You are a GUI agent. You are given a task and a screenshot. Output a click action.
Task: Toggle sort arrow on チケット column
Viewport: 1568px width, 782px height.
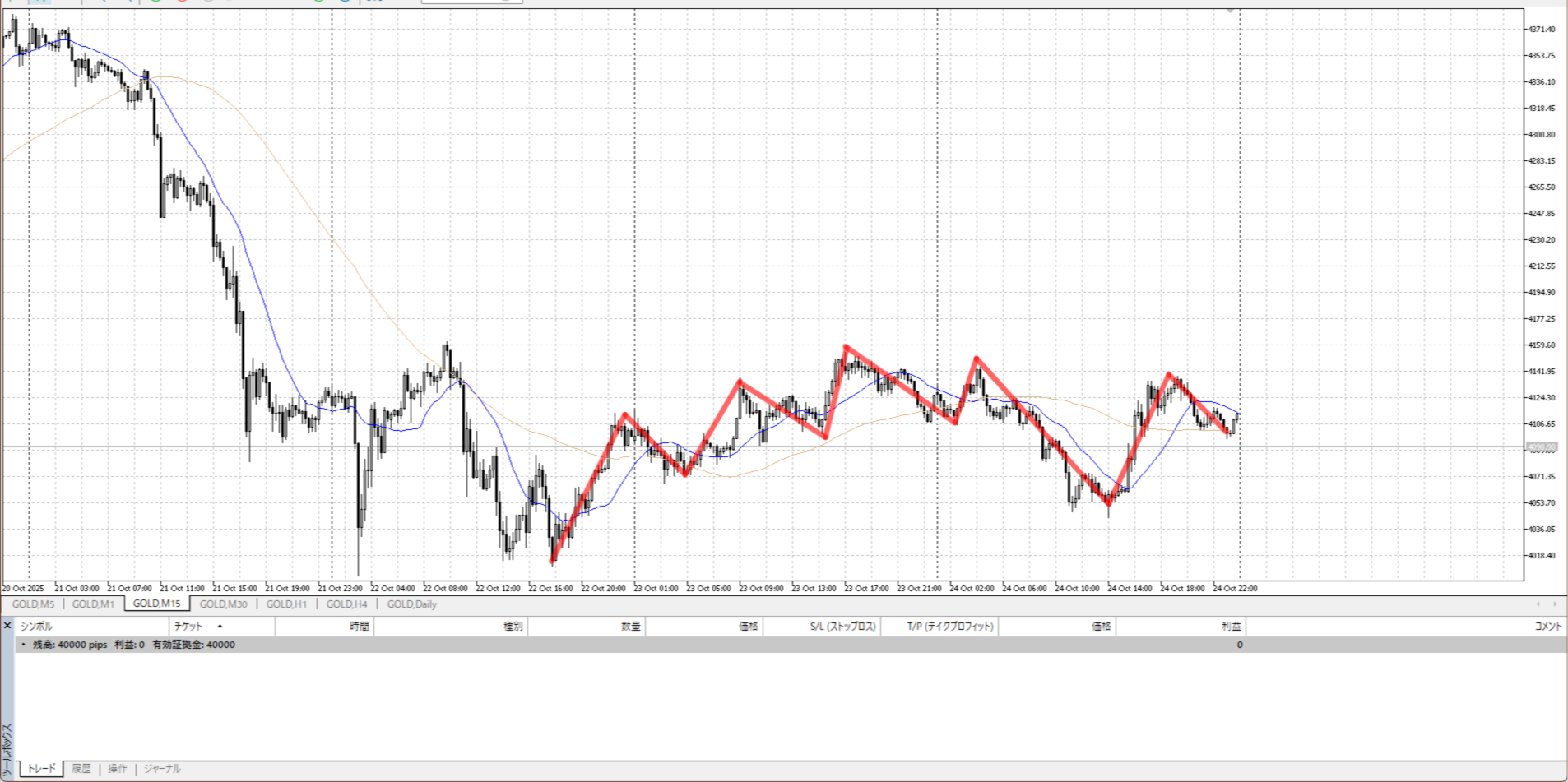(220, 627)
